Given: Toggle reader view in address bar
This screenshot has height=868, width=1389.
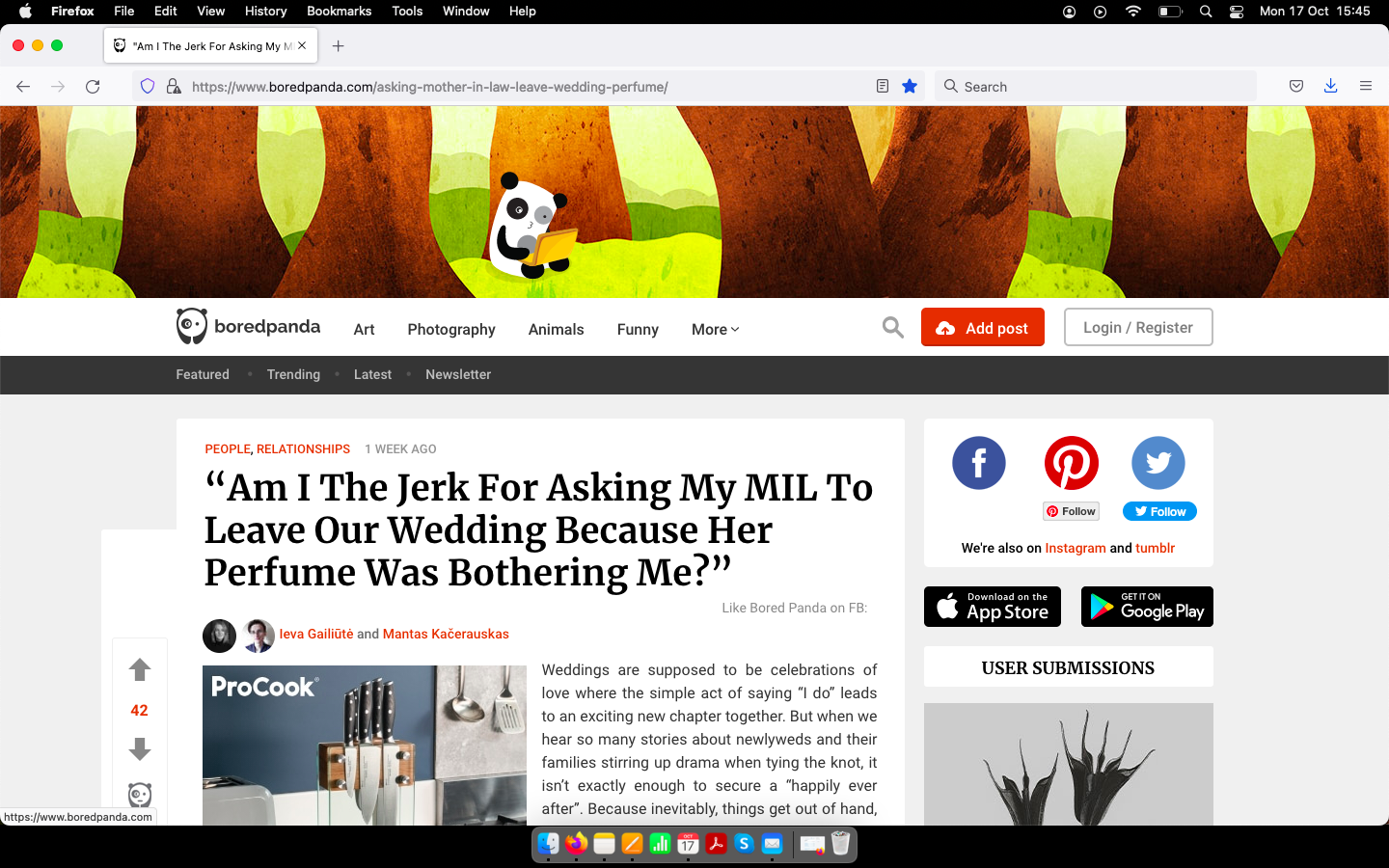Looking at the screenshot, I should click(x=883, y=86).
